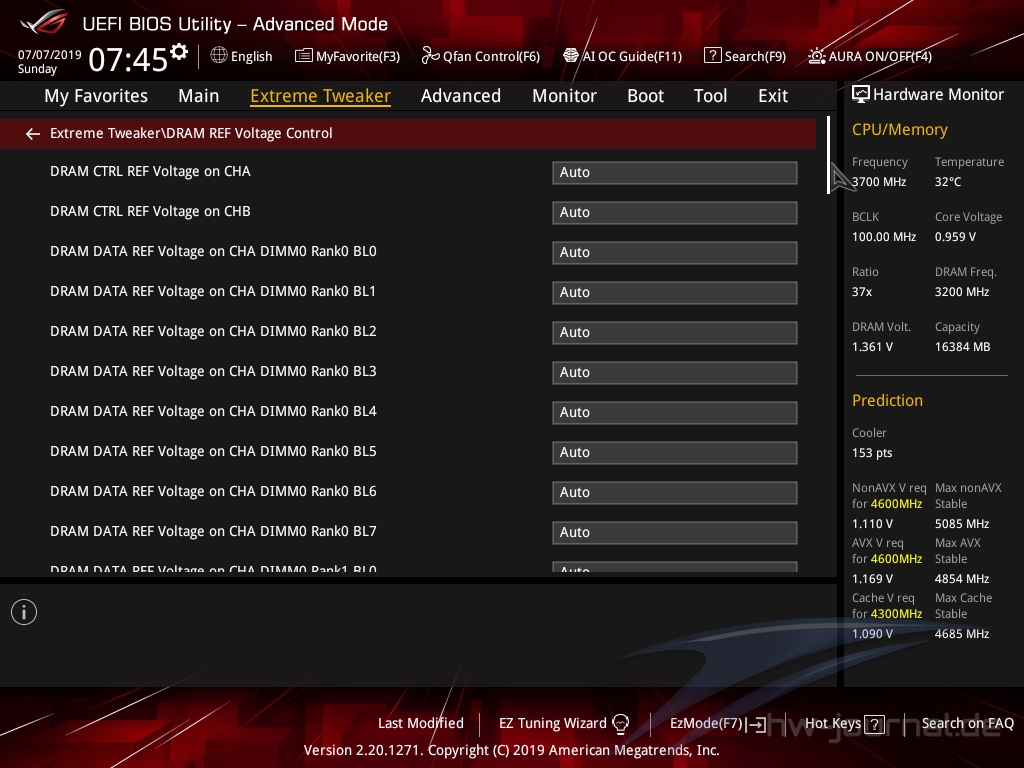Screen dimensions: 1024x768
Task: Click the ROG logo icon
Action: (44, 22)
